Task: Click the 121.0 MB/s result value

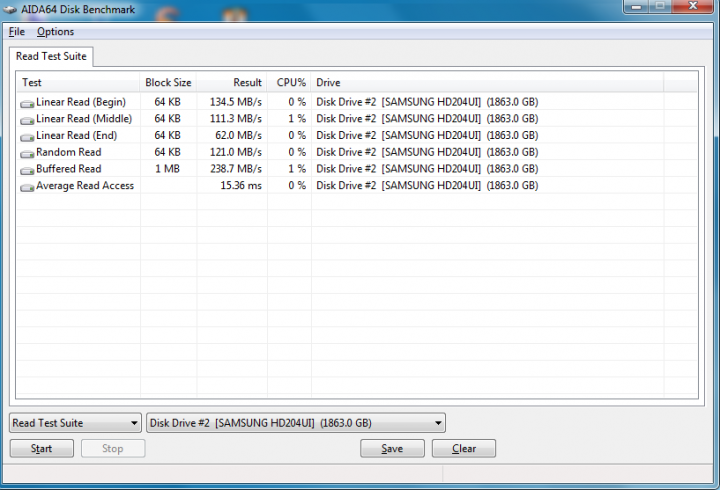Action: pos(236,152)
